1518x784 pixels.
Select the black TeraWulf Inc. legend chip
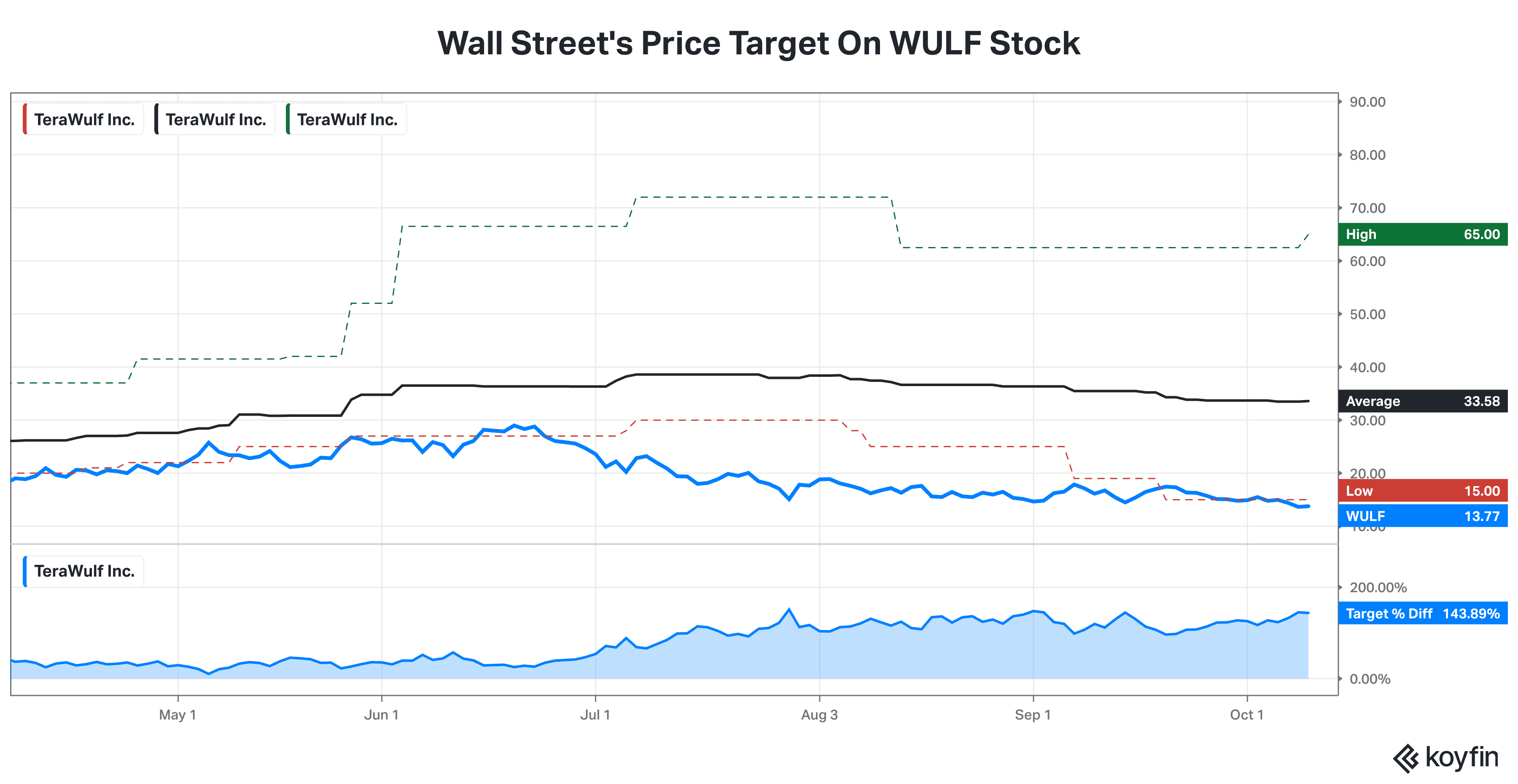tap(215, 119)
